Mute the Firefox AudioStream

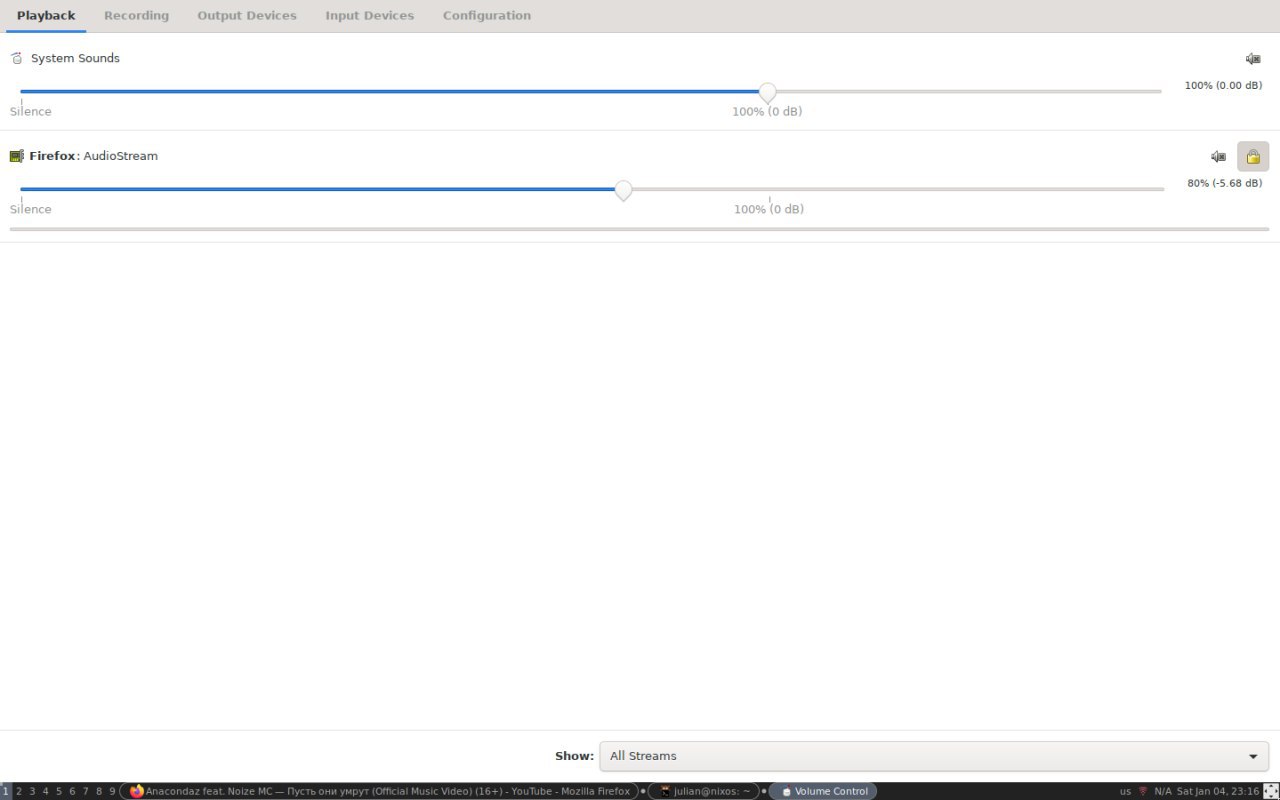[x=1218, y=157]
